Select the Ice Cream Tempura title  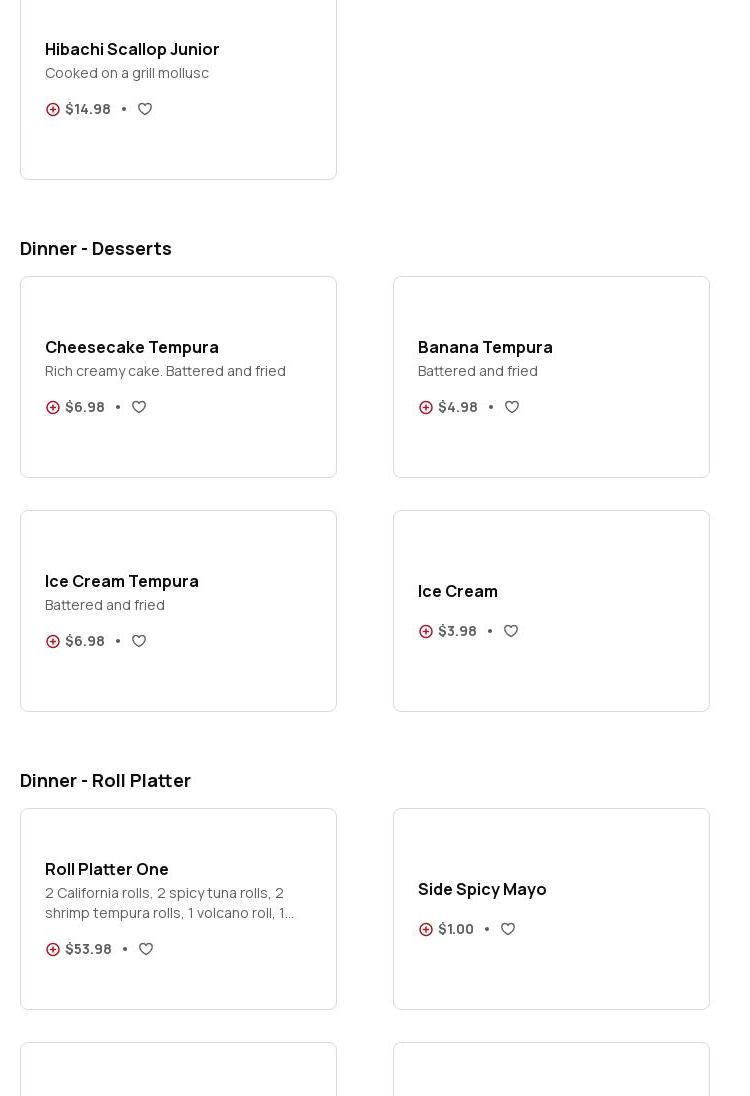[x=122, y=581]
